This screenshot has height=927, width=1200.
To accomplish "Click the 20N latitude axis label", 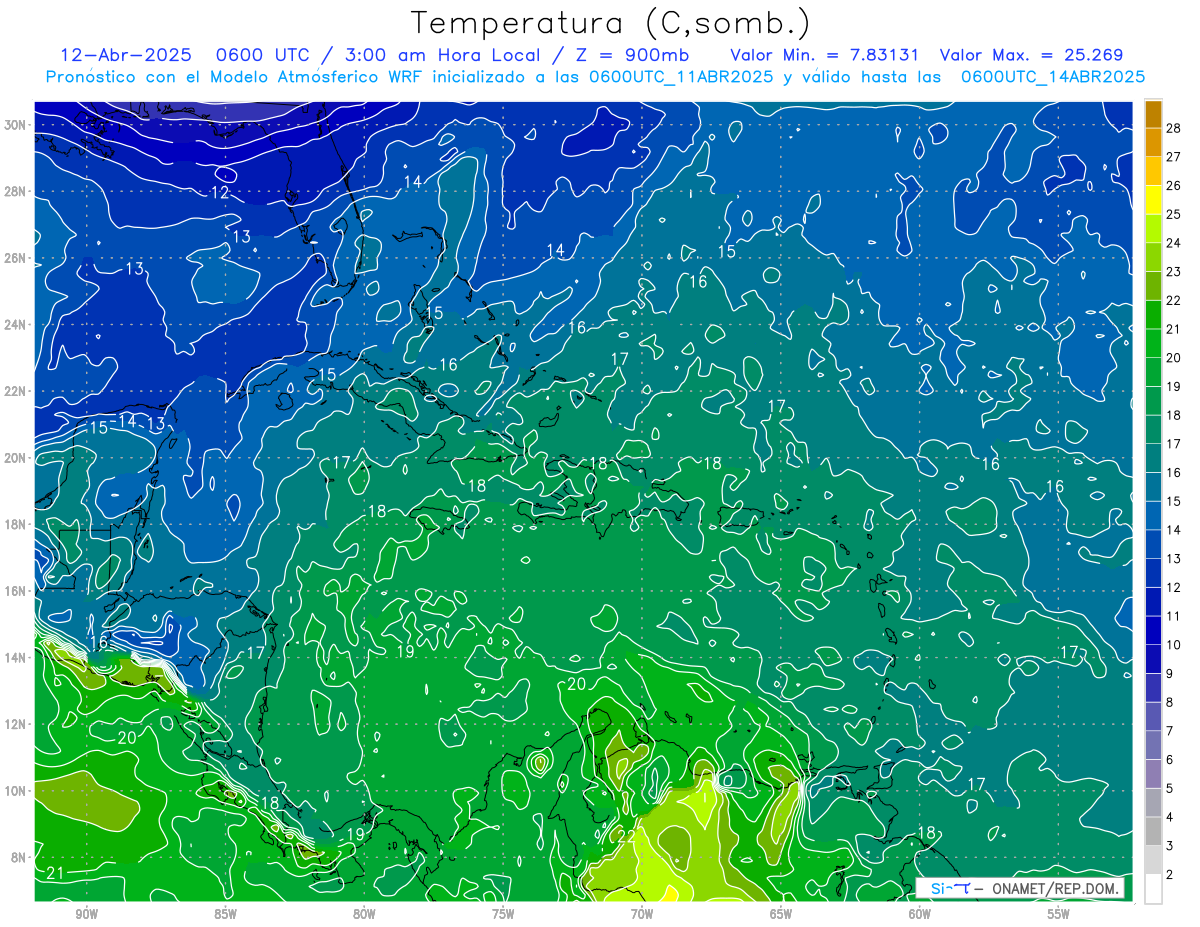I will point(16,458).
